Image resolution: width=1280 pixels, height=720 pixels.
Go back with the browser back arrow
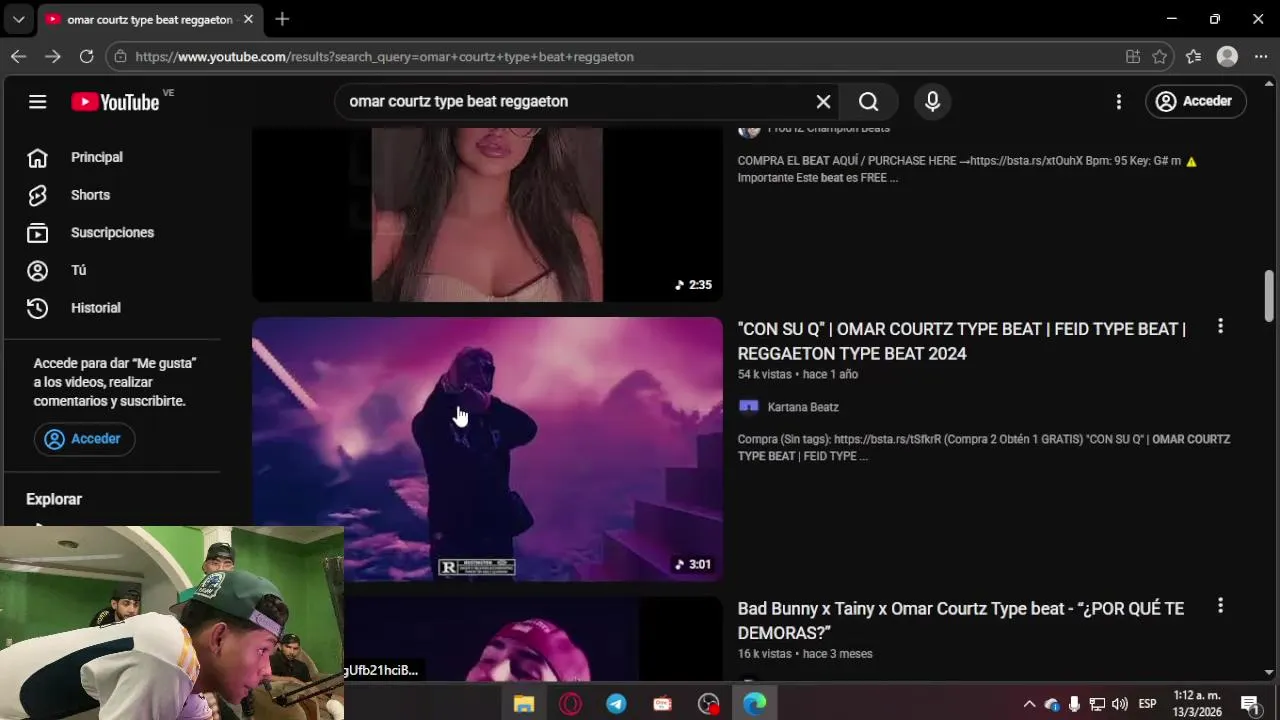tap(18, 57)
